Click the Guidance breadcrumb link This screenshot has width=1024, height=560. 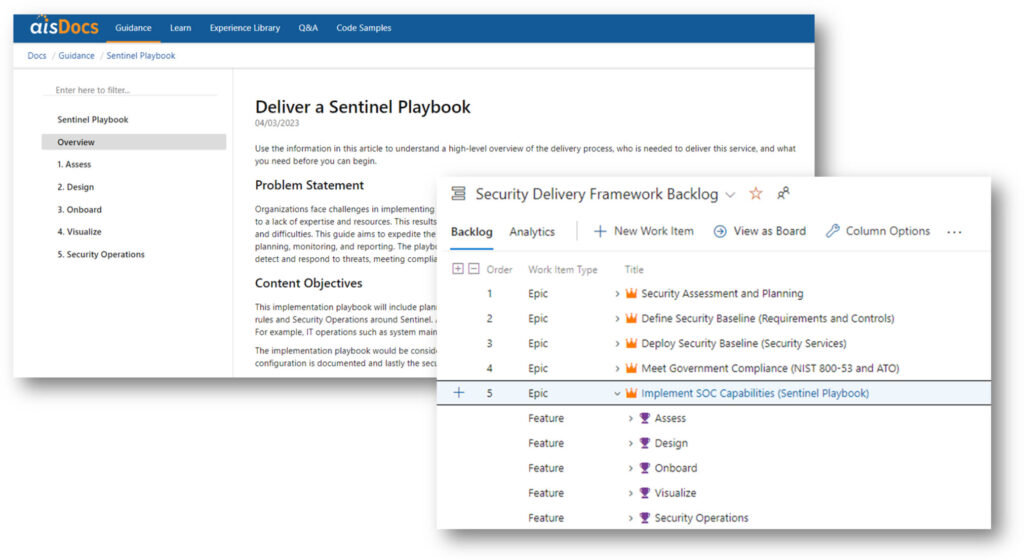(x=76, y=55)
